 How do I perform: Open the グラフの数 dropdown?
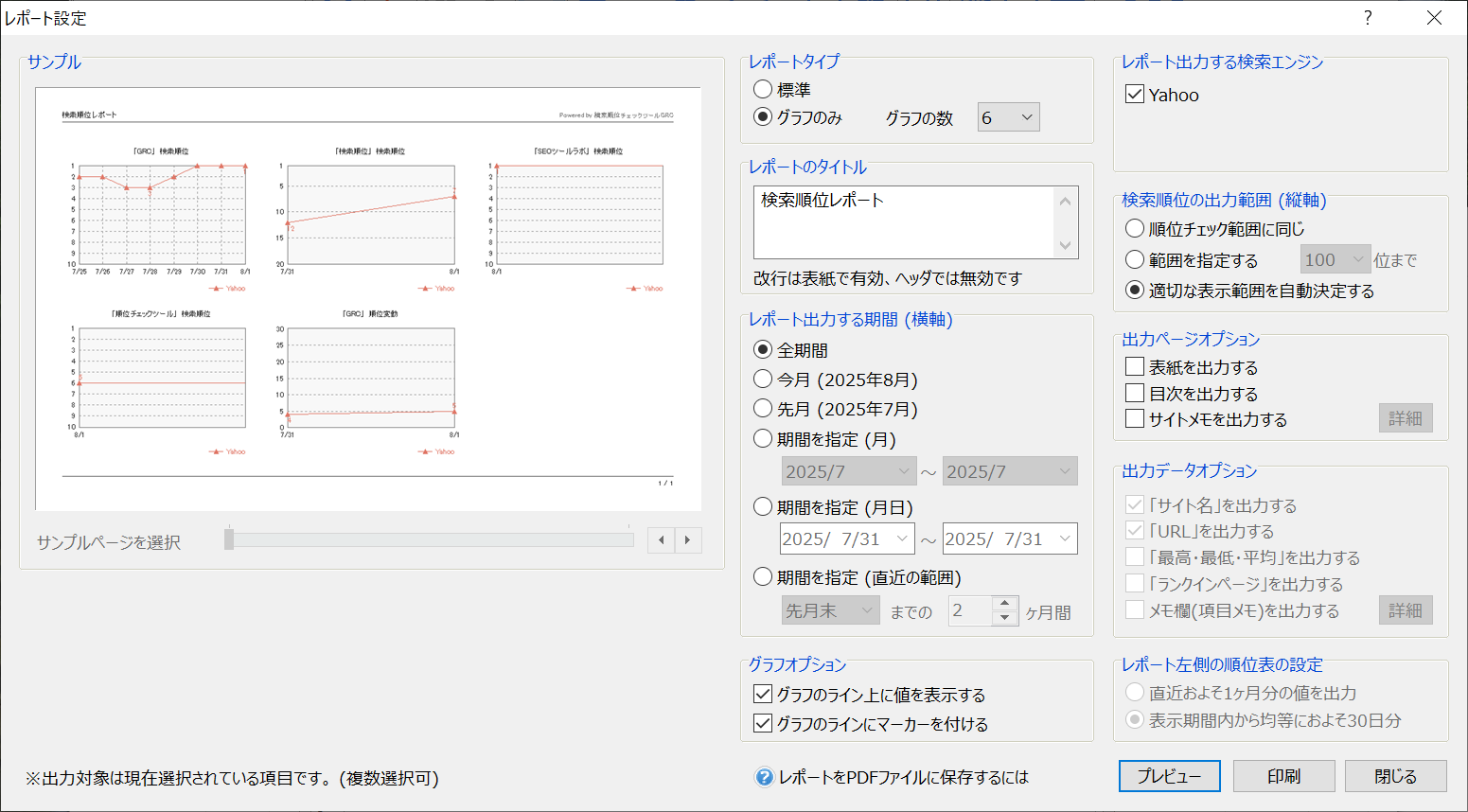tap(1009, 117)
